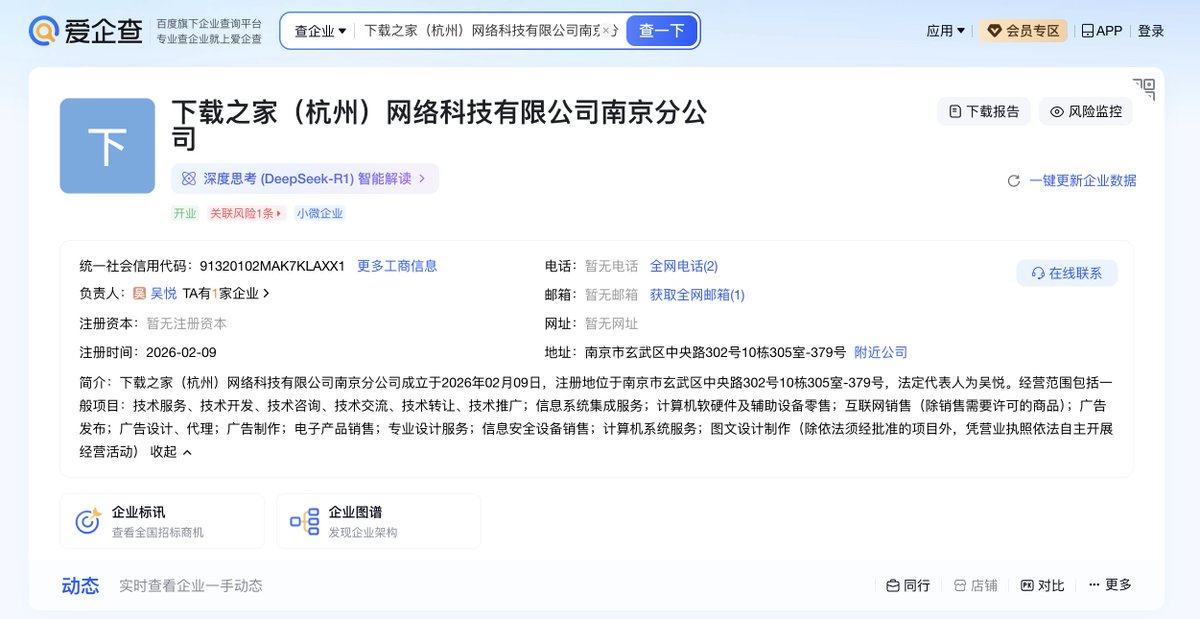
Task: Click 更多工商信息 link
Action: click(x=397, y=266)
